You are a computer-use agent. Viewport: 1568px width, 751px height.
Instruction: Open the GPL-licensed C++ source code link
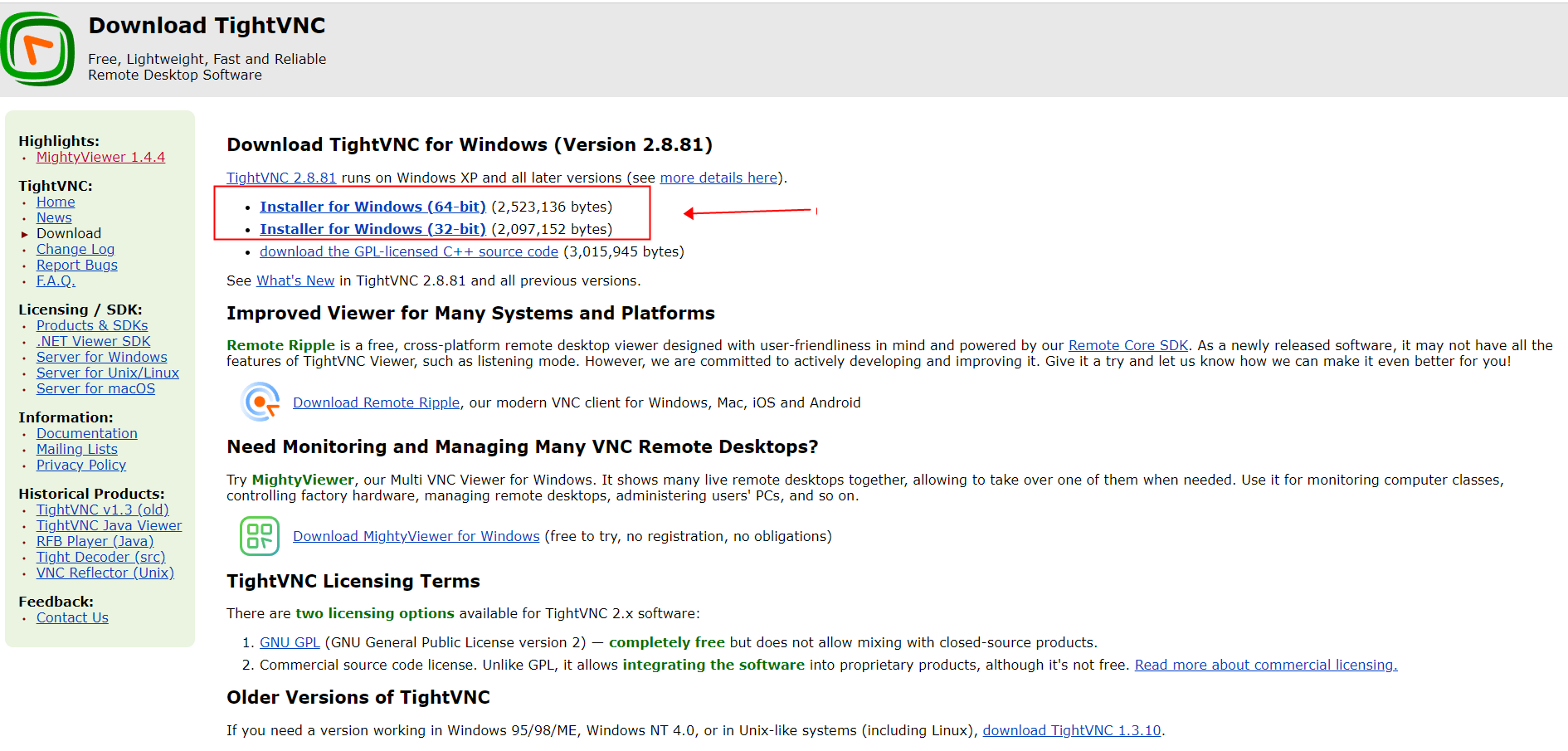click(408, 251)
